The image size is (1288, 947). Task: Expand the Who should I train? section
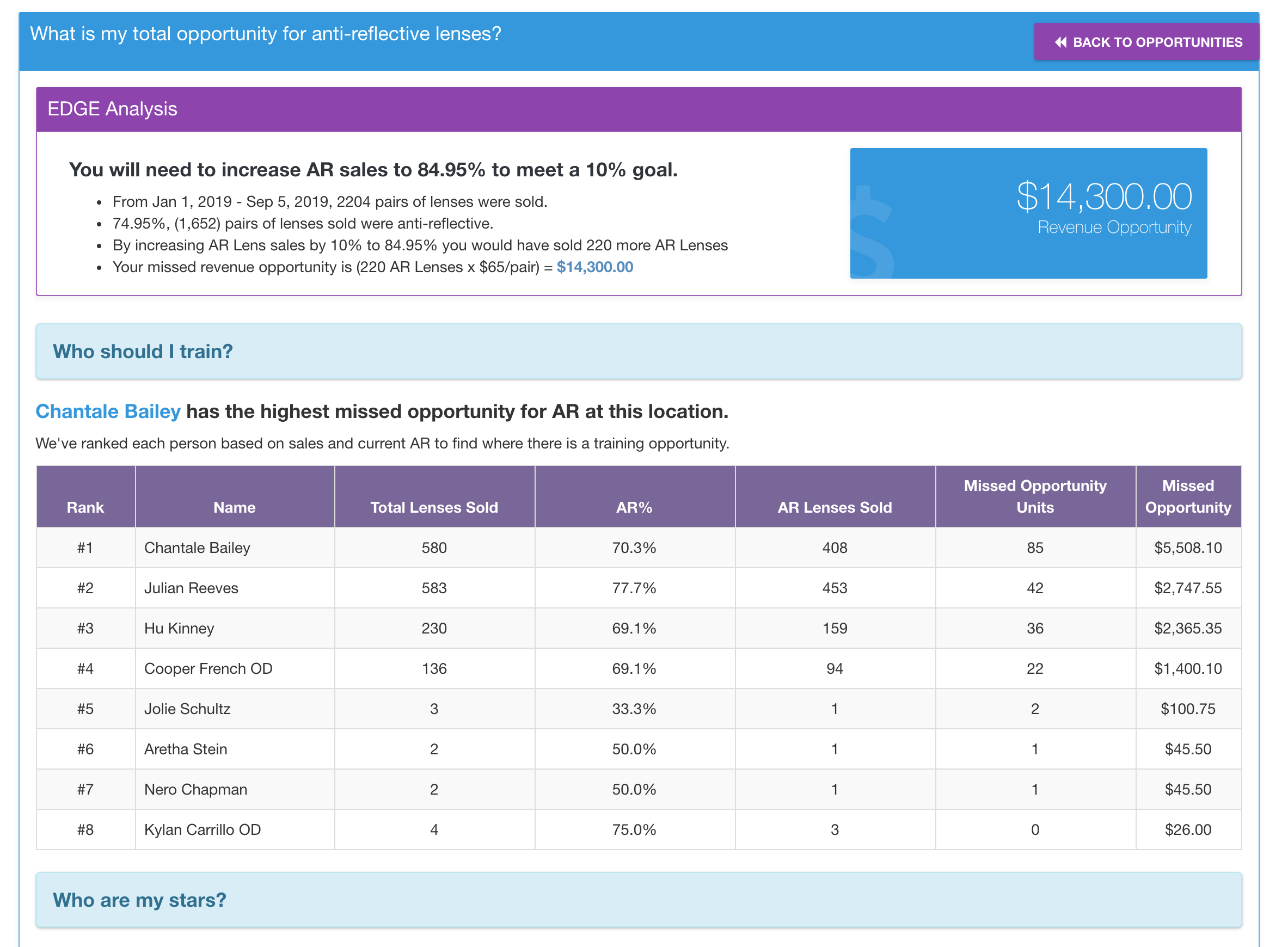point(639,352)
